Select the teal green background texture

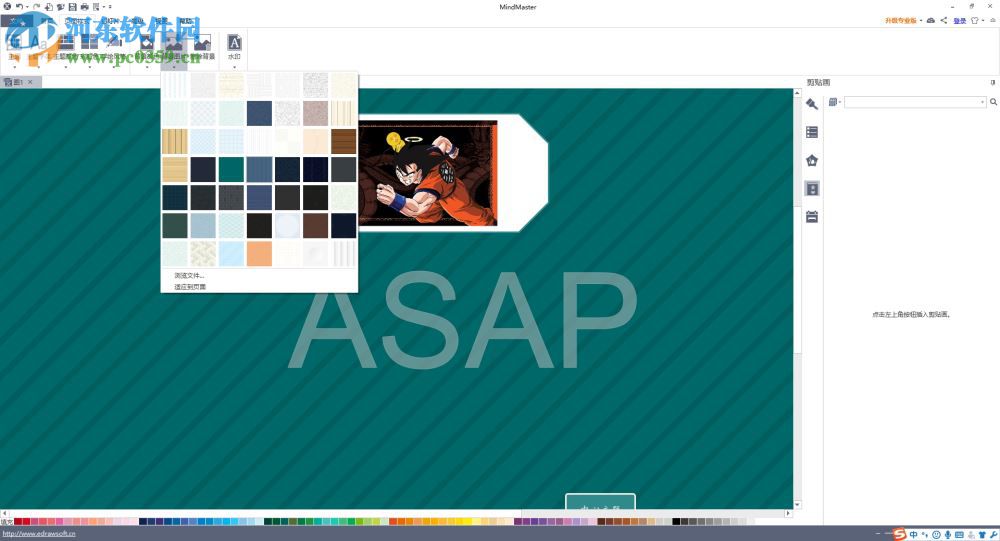(231, 170)
